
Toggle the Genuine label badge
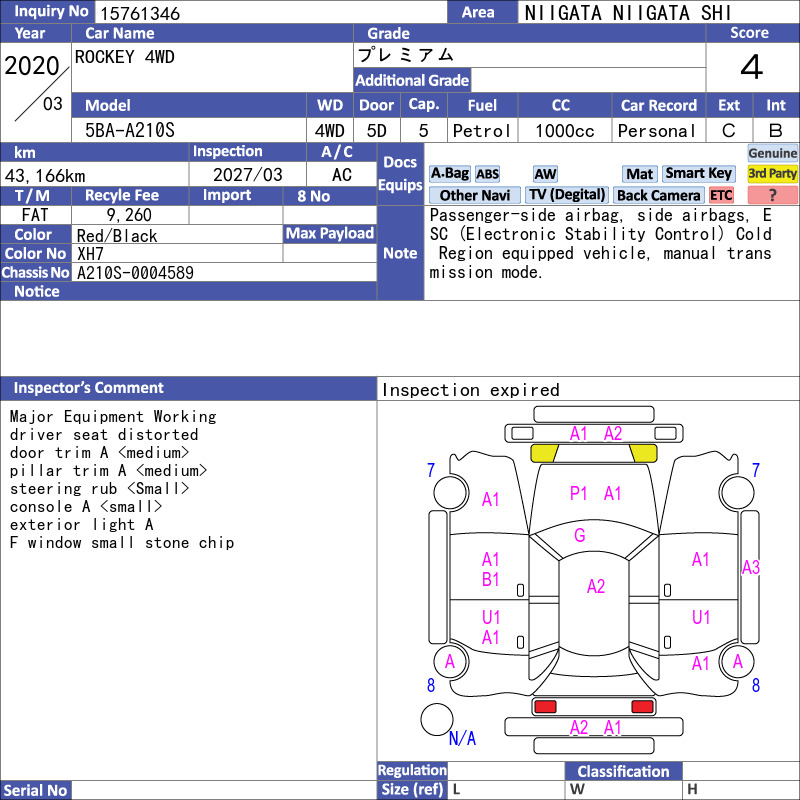772,153
